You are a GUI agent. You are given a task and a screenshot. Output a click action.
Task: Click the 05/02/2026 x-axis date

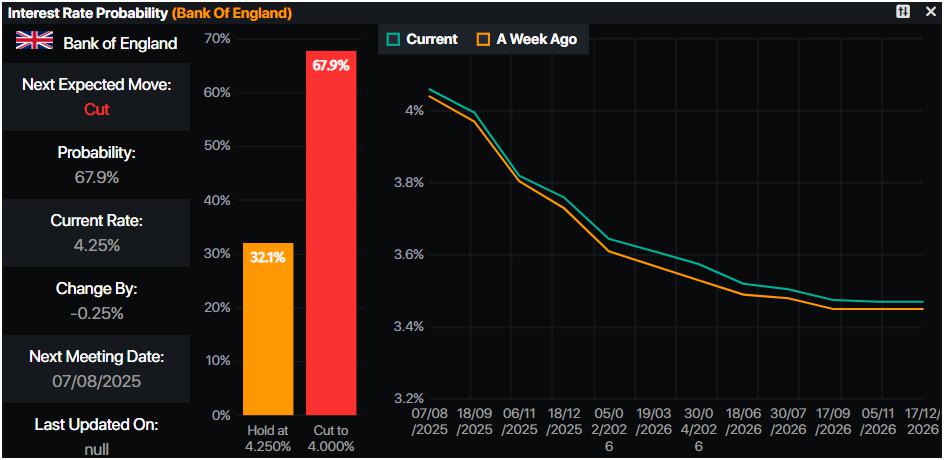click(609, 430)
